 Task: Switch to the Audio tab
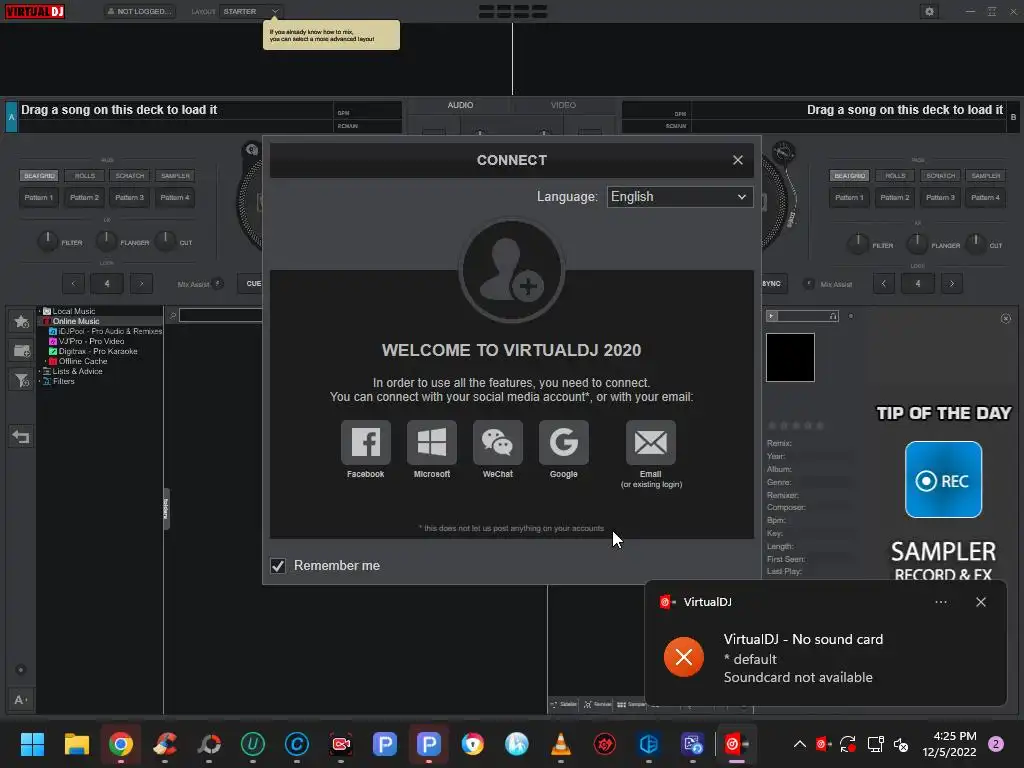460,105
